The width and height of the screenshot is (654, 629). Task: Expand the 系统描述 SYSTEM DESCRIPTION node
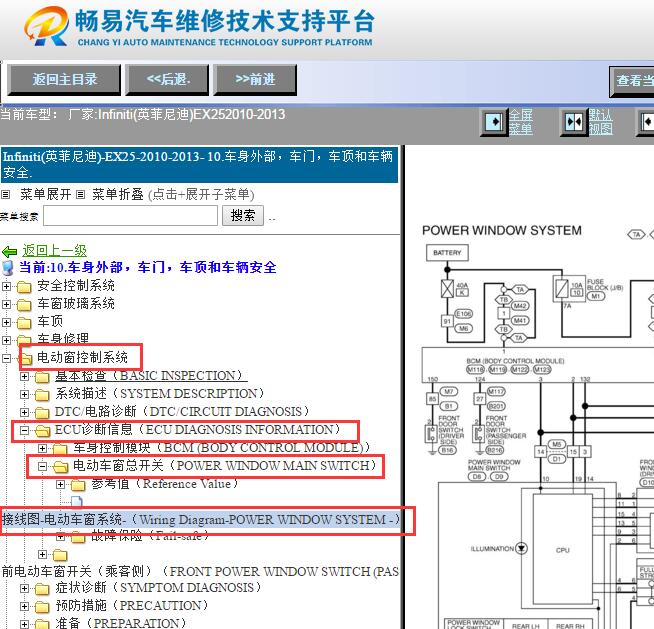(25, 395)
